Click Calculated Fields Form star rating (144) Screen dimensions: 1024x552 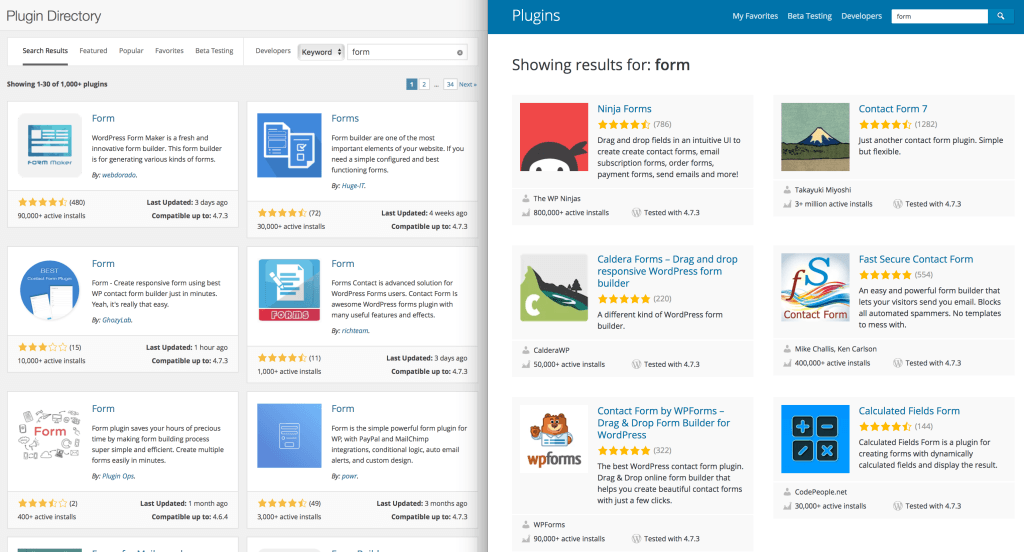885,427
